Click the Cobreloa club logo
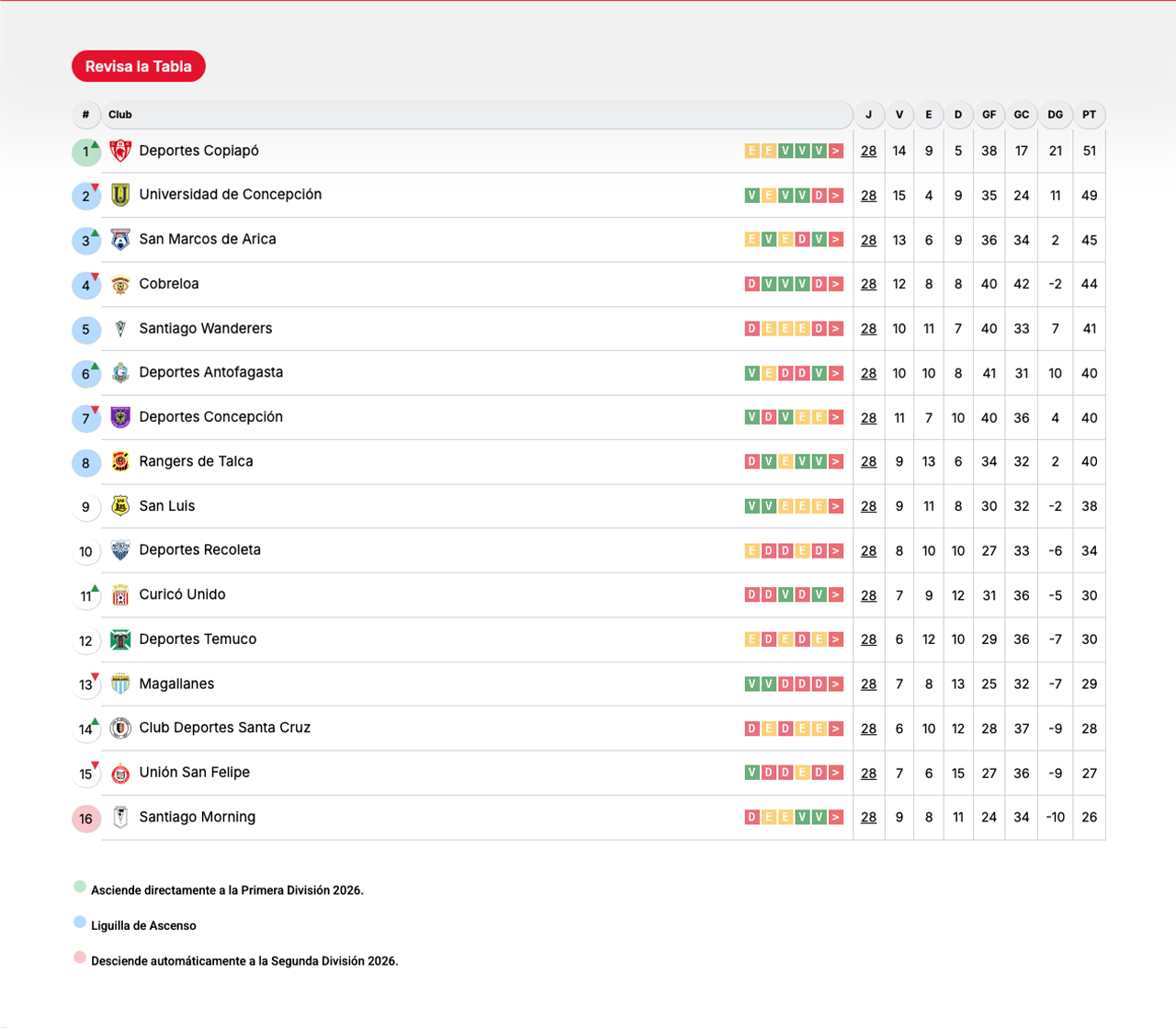The width and height of the screenshot is (1176, 1029). (120, 284)
